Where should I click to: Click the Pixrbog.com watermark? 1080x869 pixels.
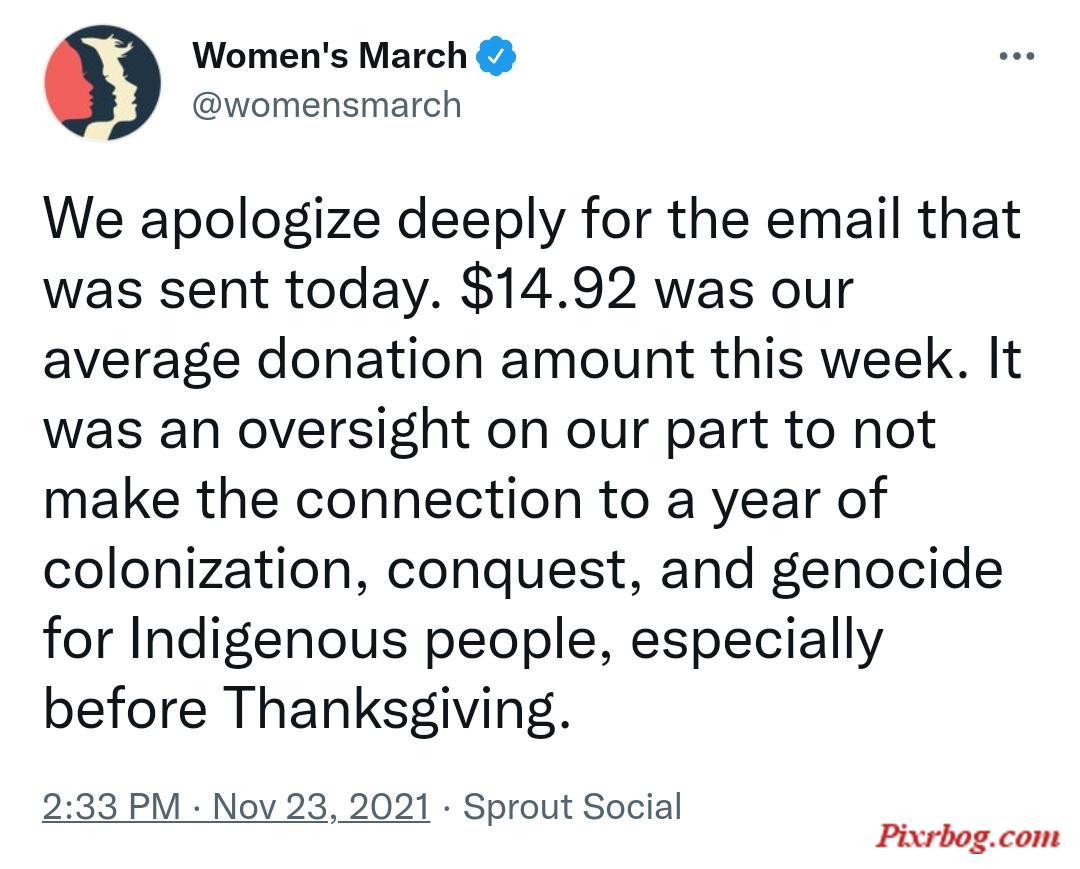[x=968, y=836]
